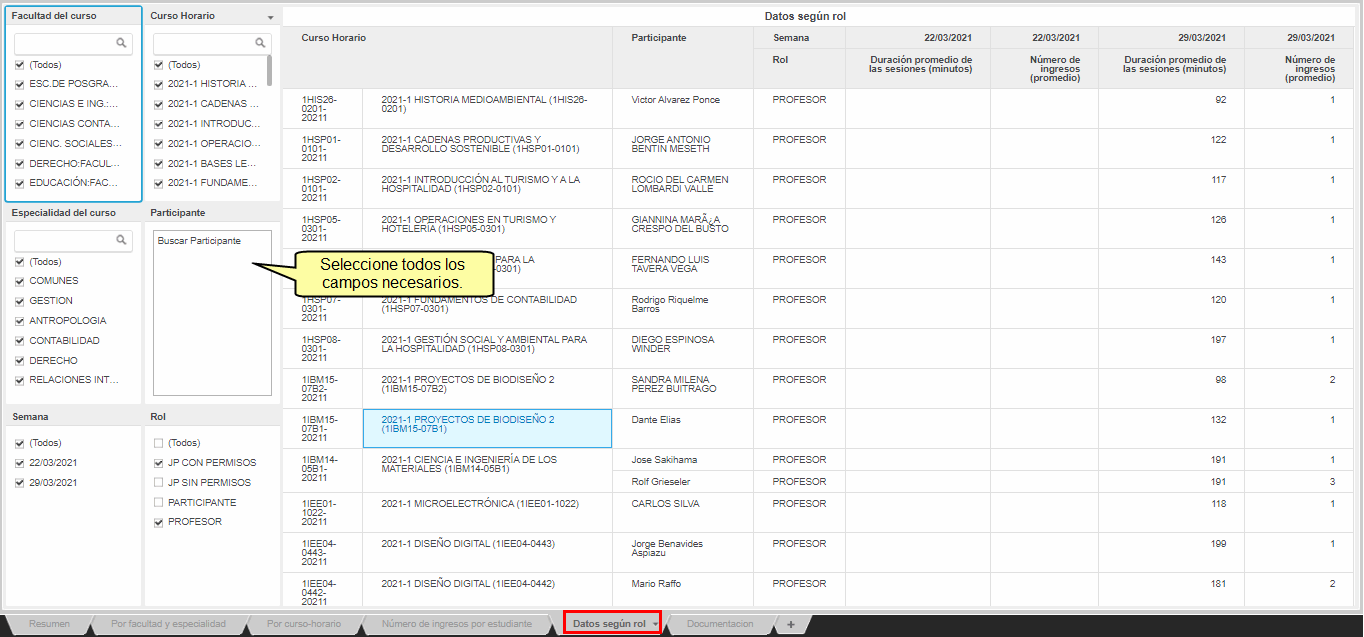Viewport: 1364px width, 637px height.
Task: Deselect GESTION in Especialidad del curso
Action: [x=20, y=301]
